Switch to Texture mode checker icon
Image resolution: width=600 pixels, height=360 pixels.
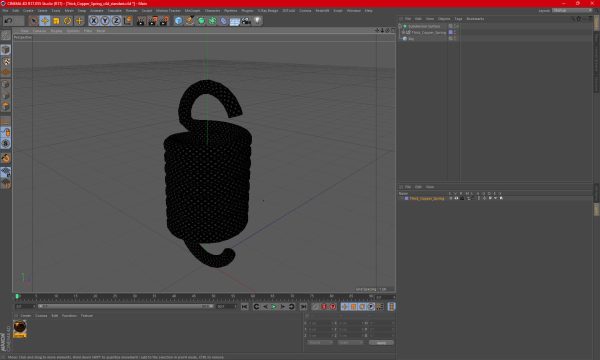(6, 61)
